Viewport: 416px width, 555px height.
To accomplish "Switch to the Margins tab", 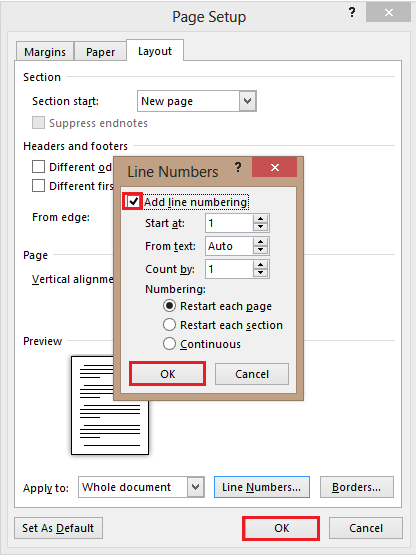I will (45, 52).
